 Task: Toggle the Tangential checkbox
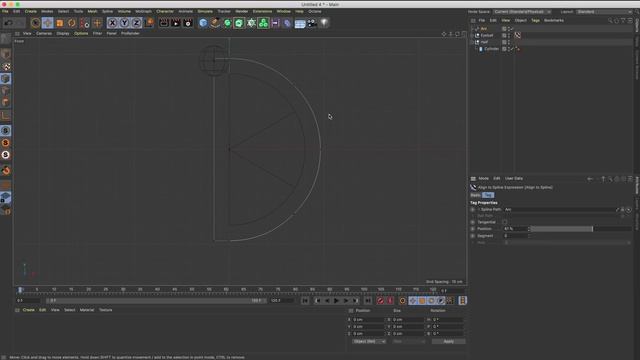[x=505, y=222]
